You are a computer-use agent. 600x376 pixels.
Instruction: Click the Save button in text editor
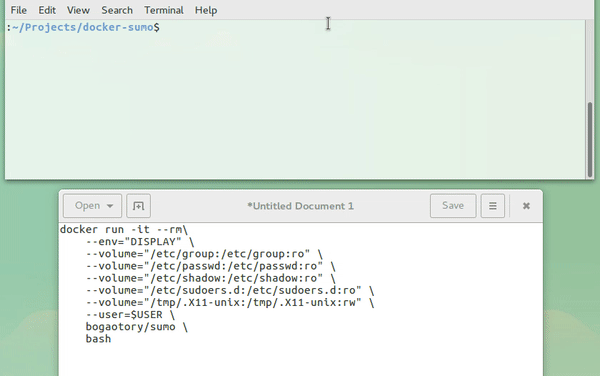pyautogui.click(x=453, y=206)
